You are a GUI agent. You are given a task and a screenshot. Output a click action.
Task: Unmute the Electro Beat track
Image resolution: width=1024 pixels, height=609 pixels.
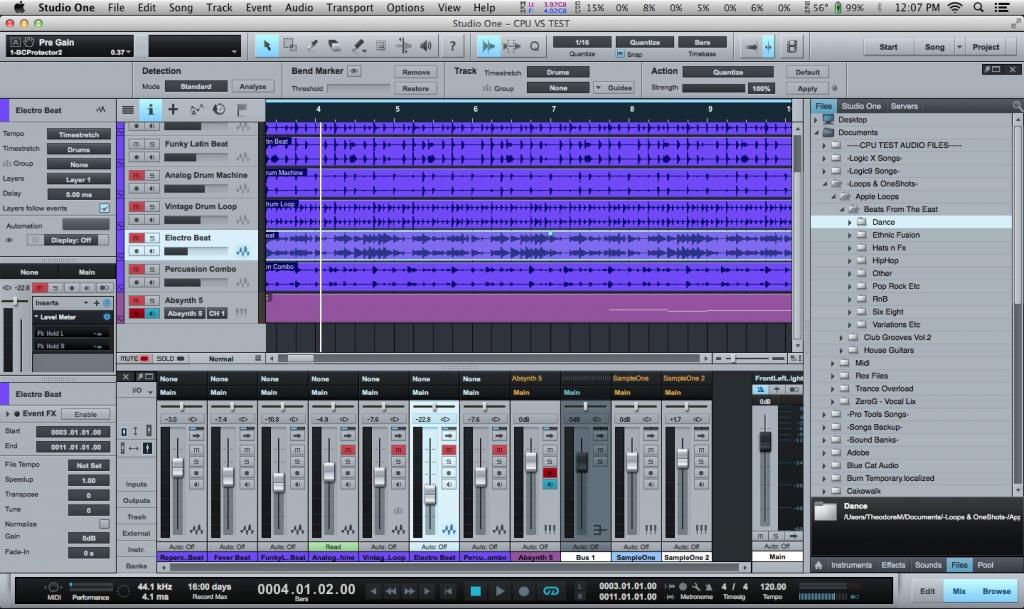tap(136, 238)
